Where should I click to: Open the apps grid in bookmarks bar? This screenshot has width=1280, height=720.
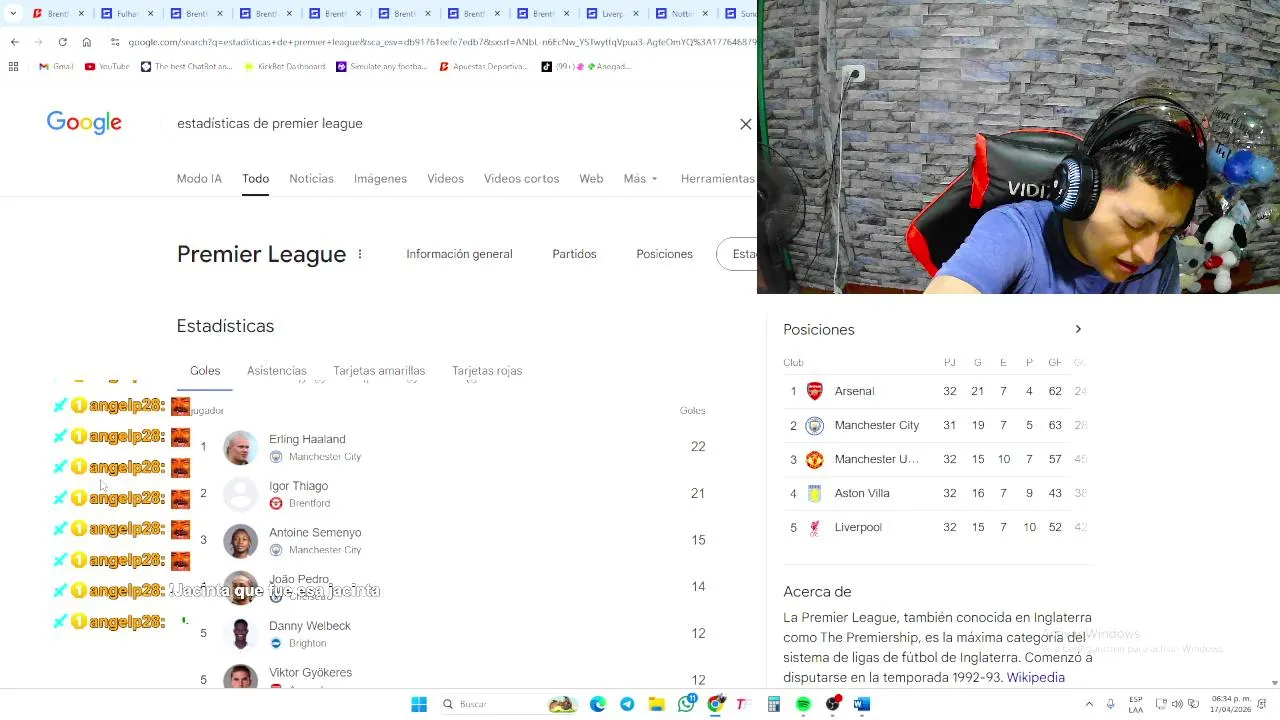tap(13, 67)
